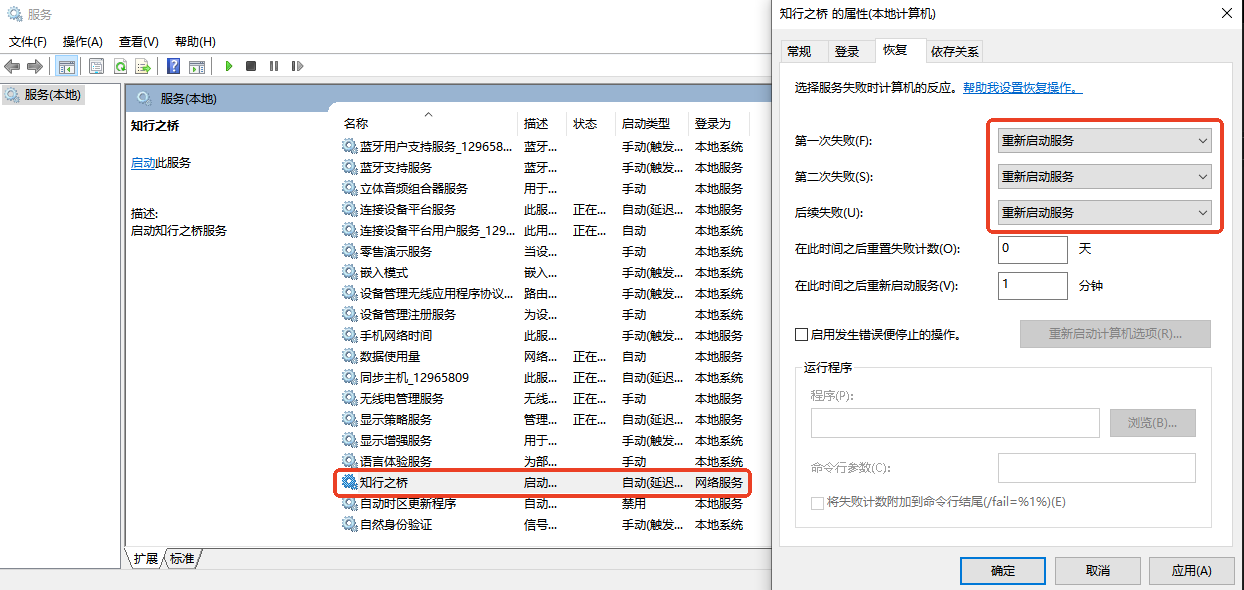Open the 操作(A) menu
This screenshot has width=1244, height=590.
pyautogui.click(x=82, y=42)
